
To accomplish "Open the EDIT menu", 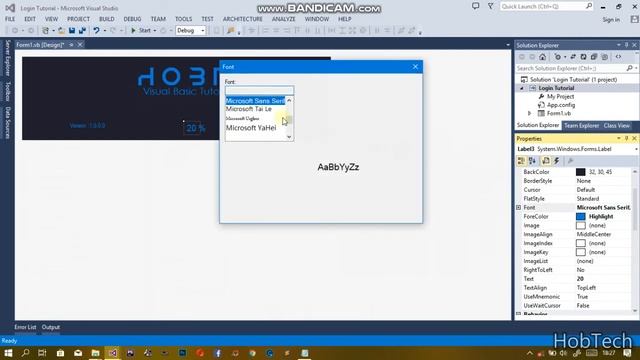I will (x=30, y=19).
